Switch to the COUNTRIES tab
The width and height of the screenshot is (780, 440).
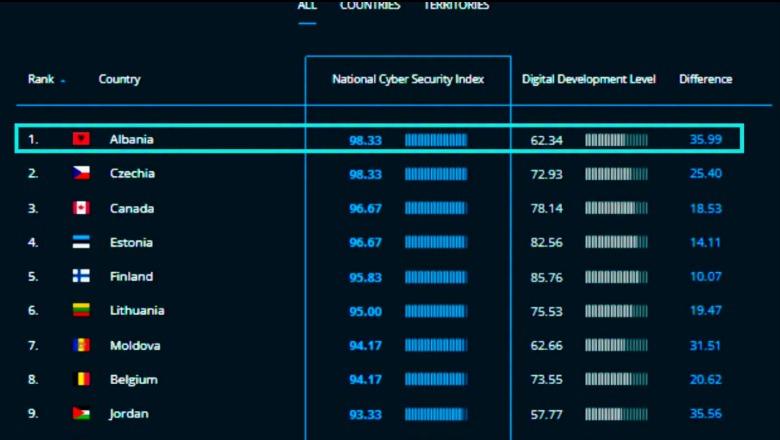click(x=370, y=5)
